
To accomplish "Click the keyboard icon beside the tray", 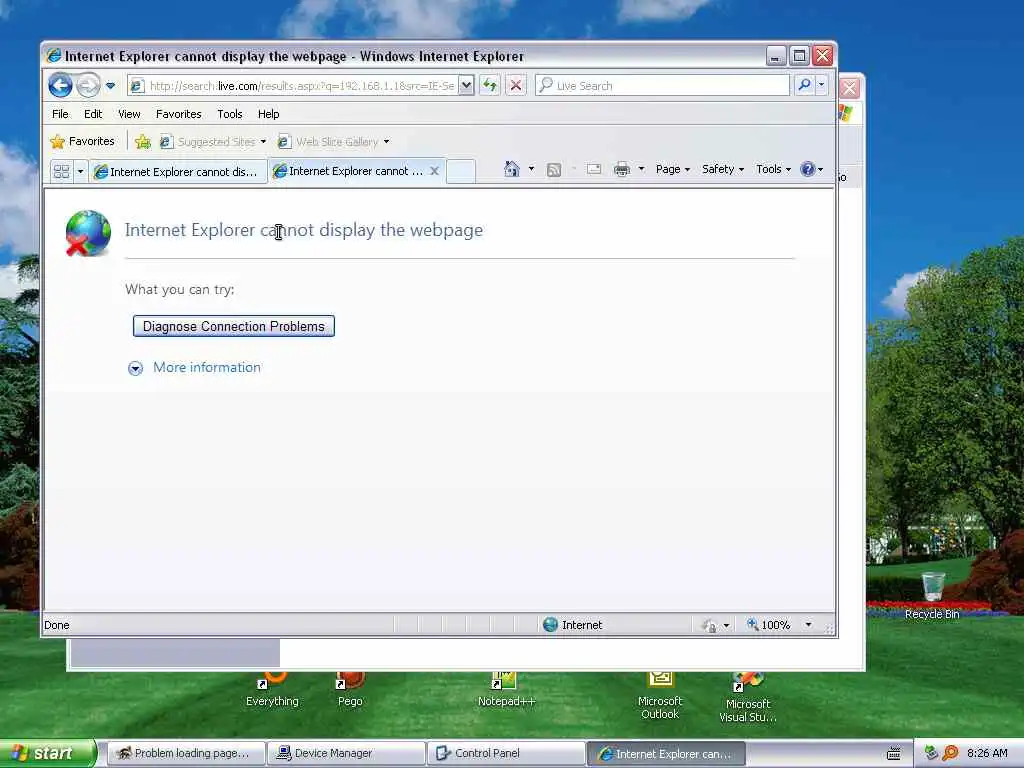I will [x=894, y=754].
